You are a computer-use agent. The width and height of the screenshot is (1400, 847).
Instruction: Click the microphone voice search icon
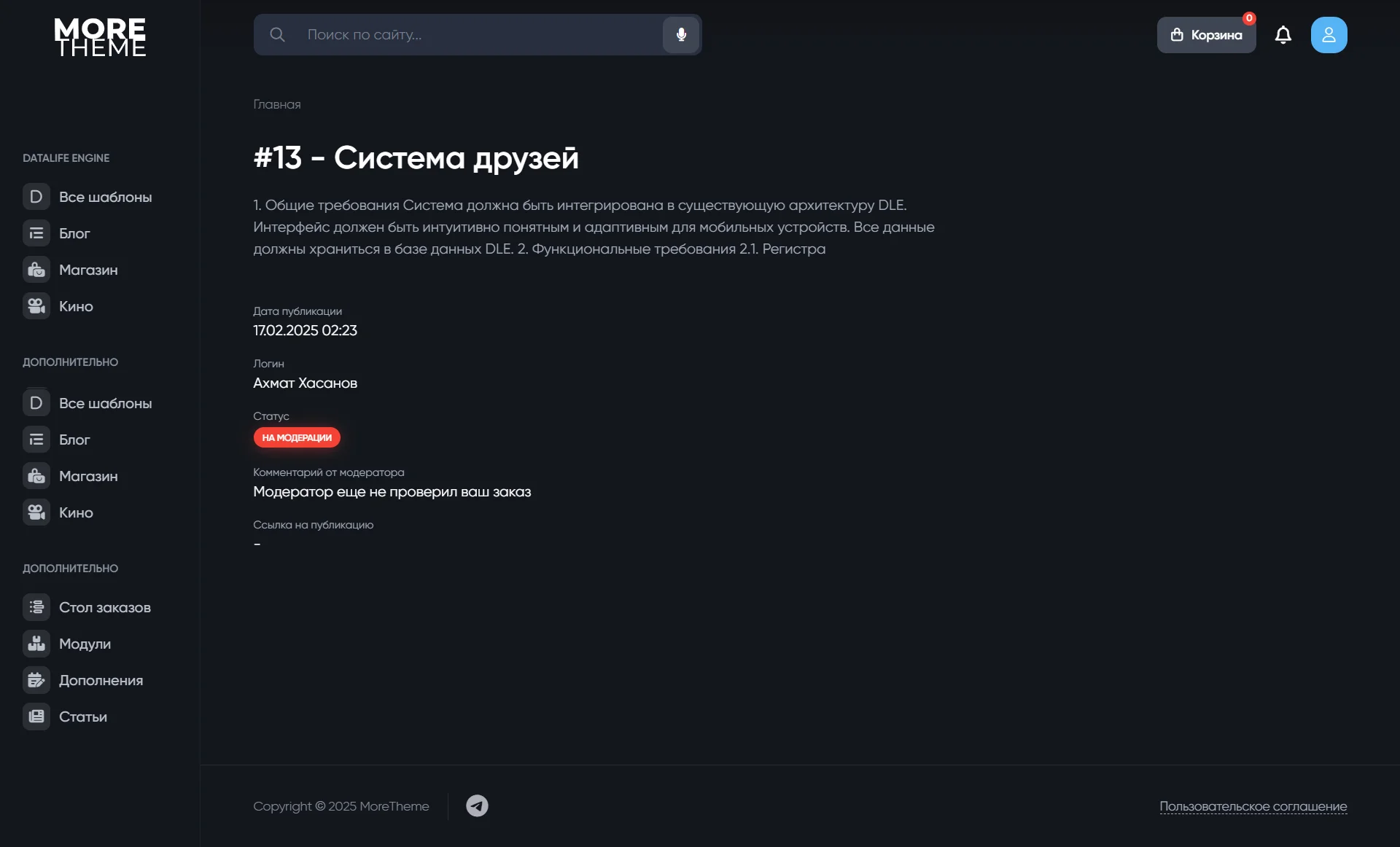coord(681,34)
